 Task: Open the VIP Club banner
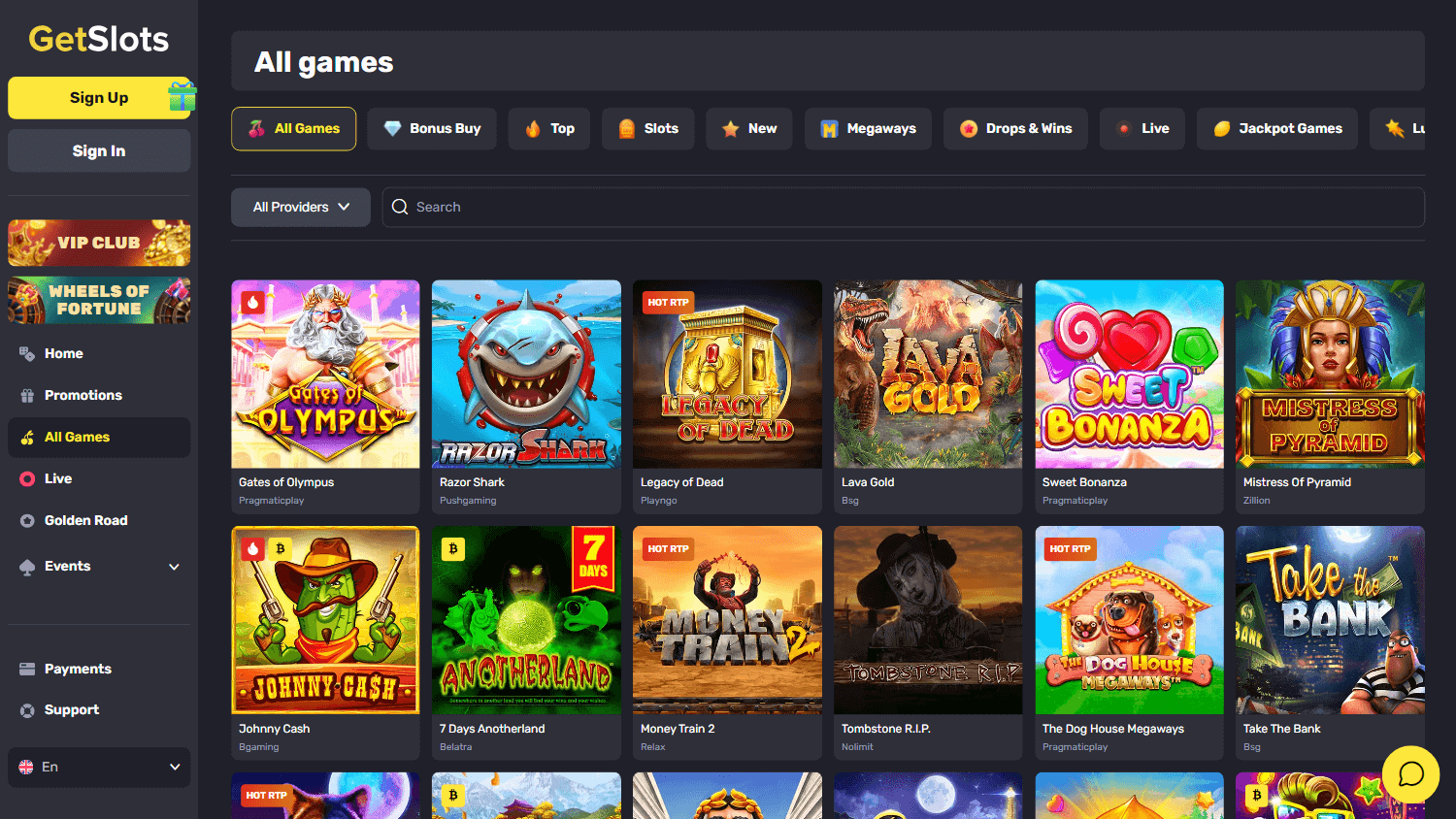point(99,243)
